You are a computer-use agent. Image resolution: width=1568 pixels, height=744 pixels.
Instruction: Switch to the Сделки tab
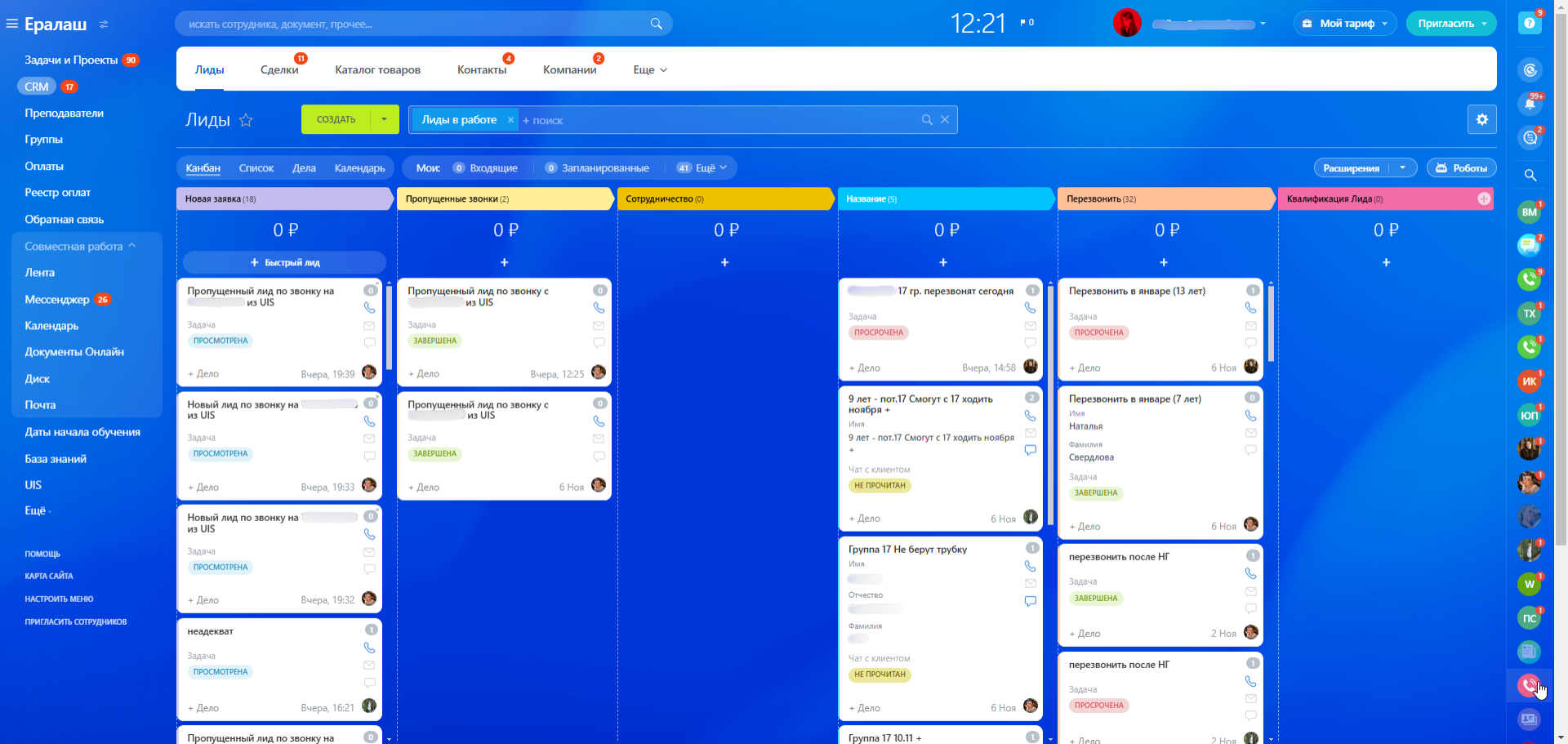(x=279, y=70)
